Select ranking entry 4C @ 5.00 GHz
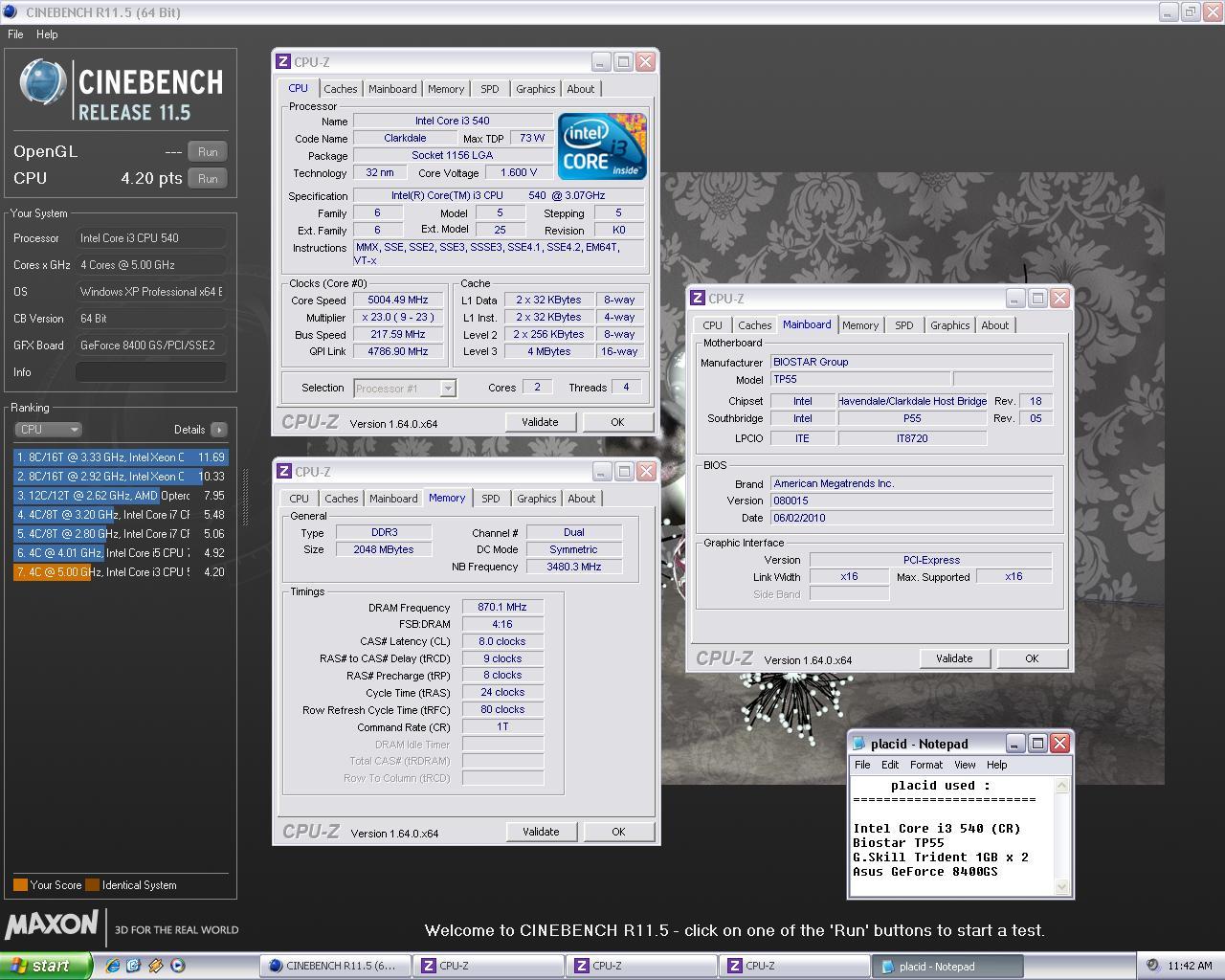The height and width of the screenshot is (980, 1225). [x=121, y=572]
